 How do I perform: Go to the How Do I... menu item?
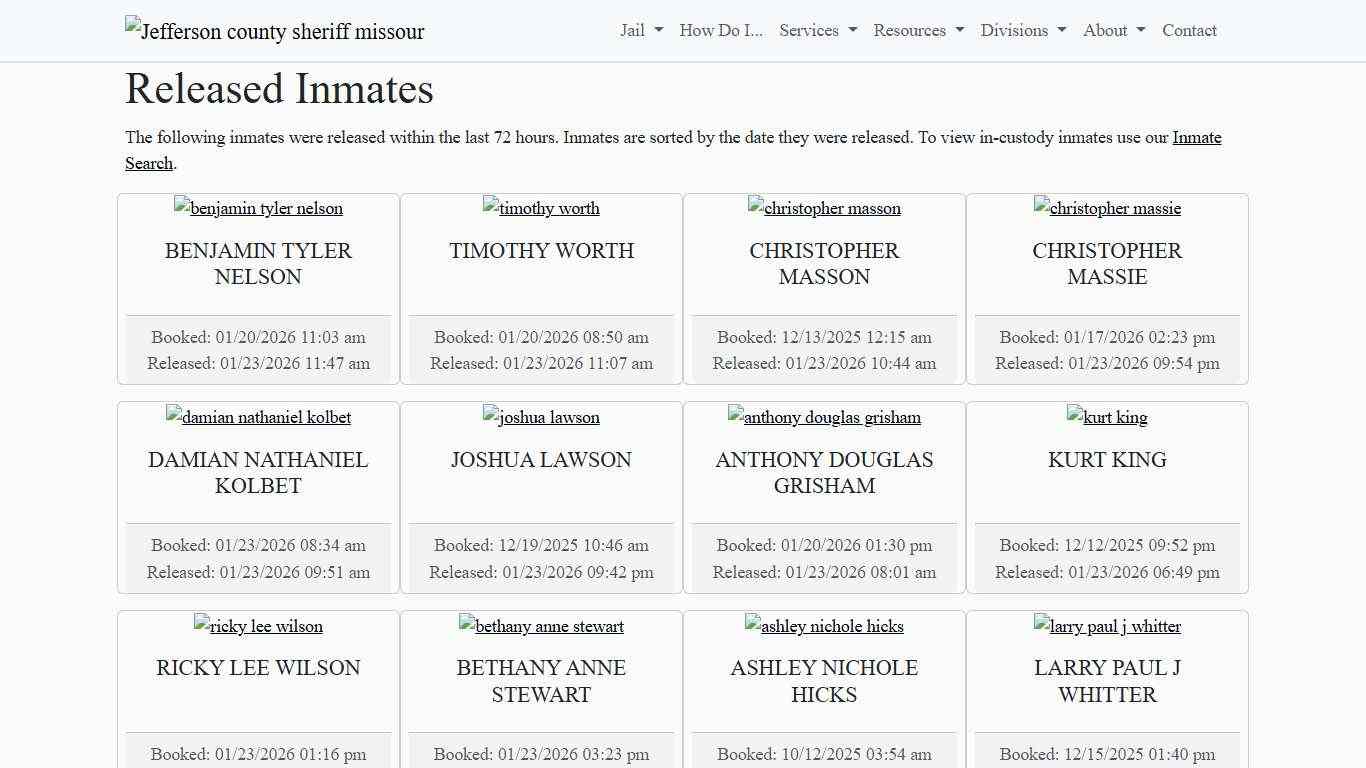click(721, 30)
